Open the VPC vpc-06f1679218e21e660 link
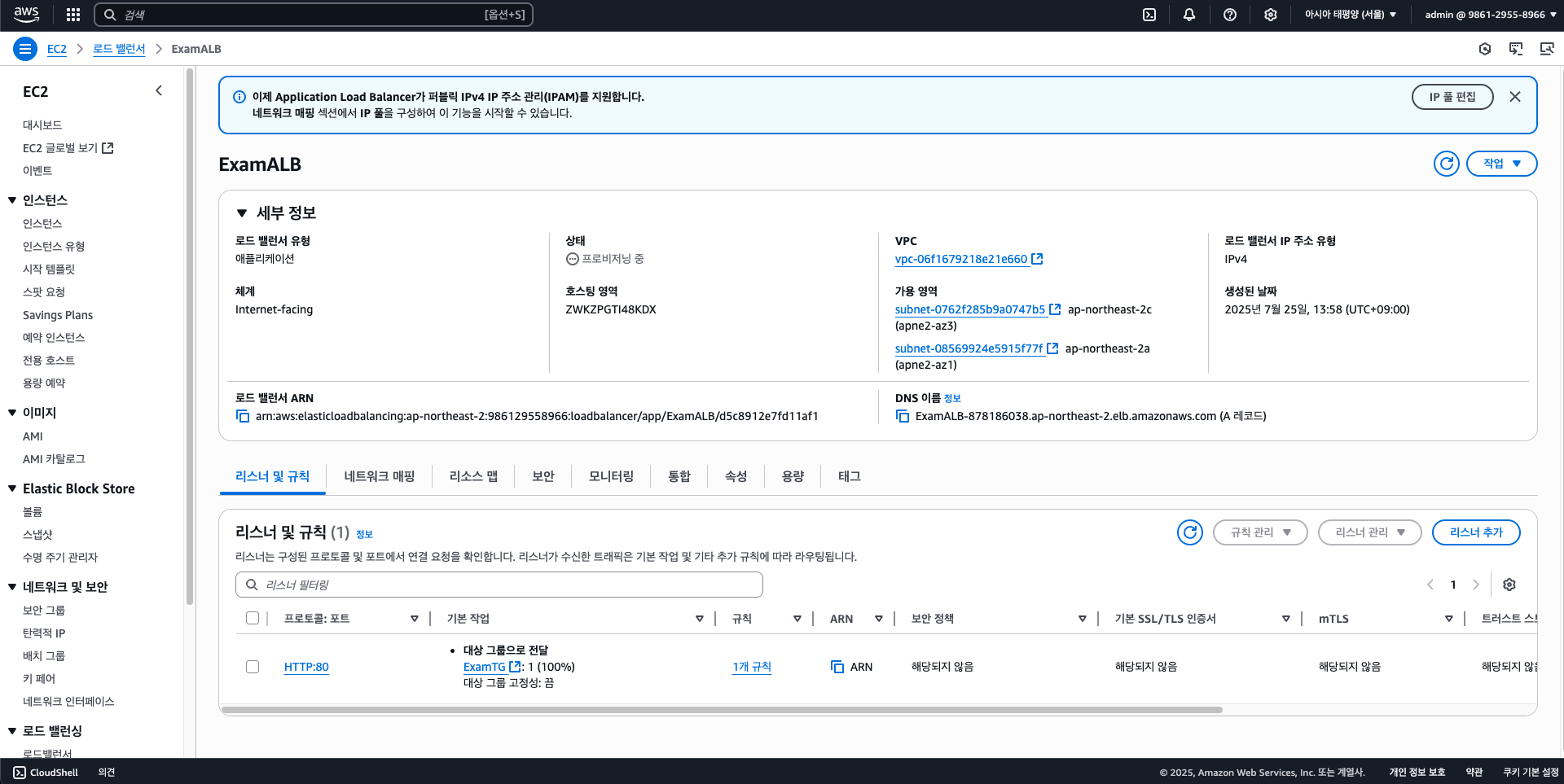 (961, 259)
